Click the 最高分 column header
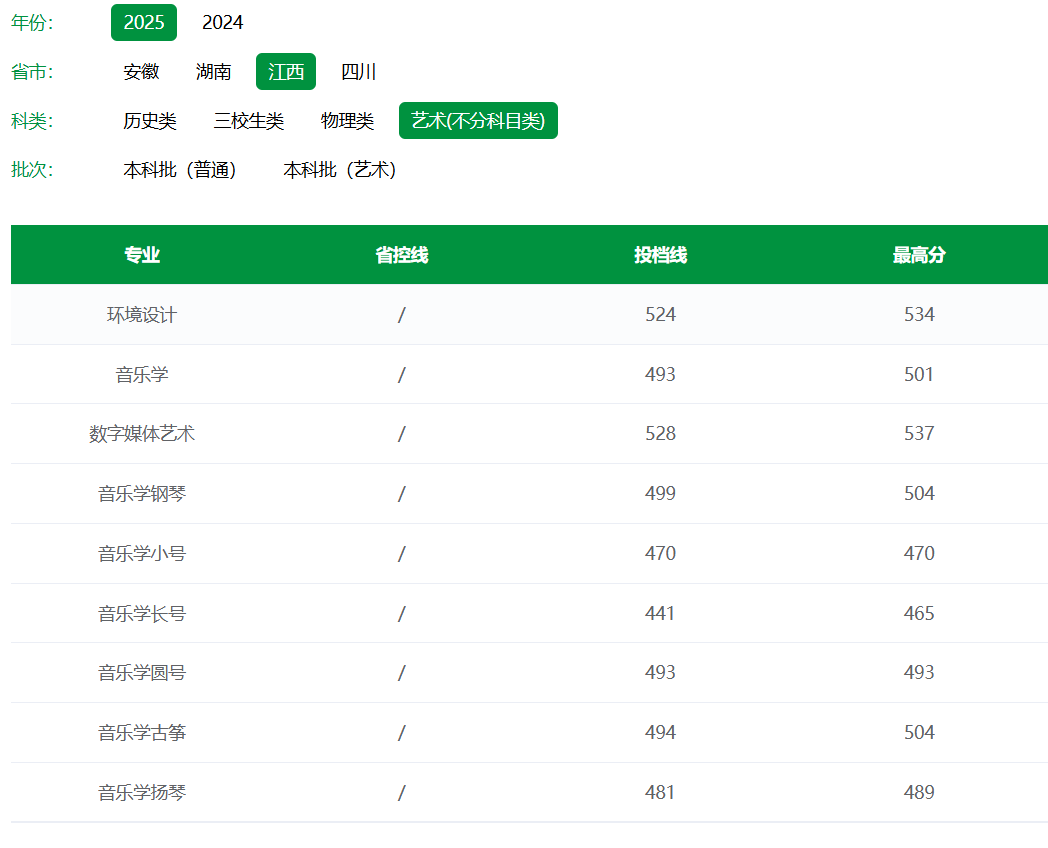Screen dimensions: 1048x848 pyautogui.click(x=919, y=255)
